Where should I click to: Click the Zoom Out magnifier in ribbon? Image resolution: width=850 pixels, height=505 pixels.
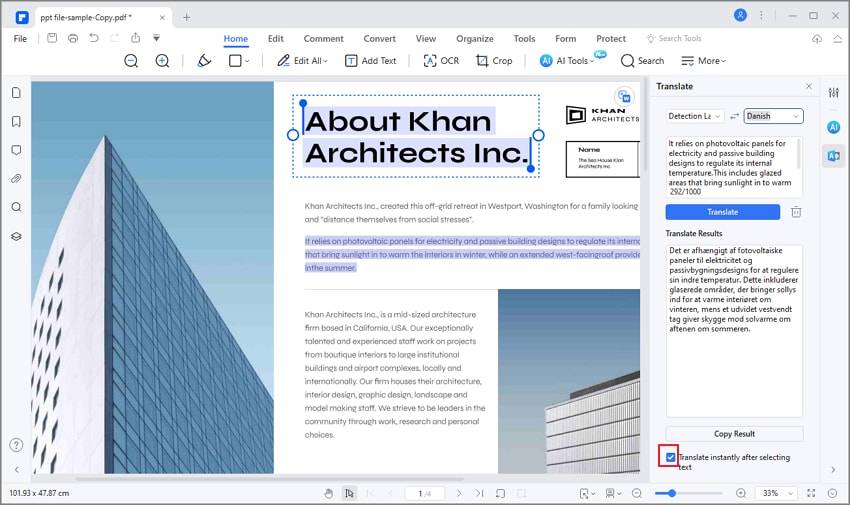(x=131, y=61)
